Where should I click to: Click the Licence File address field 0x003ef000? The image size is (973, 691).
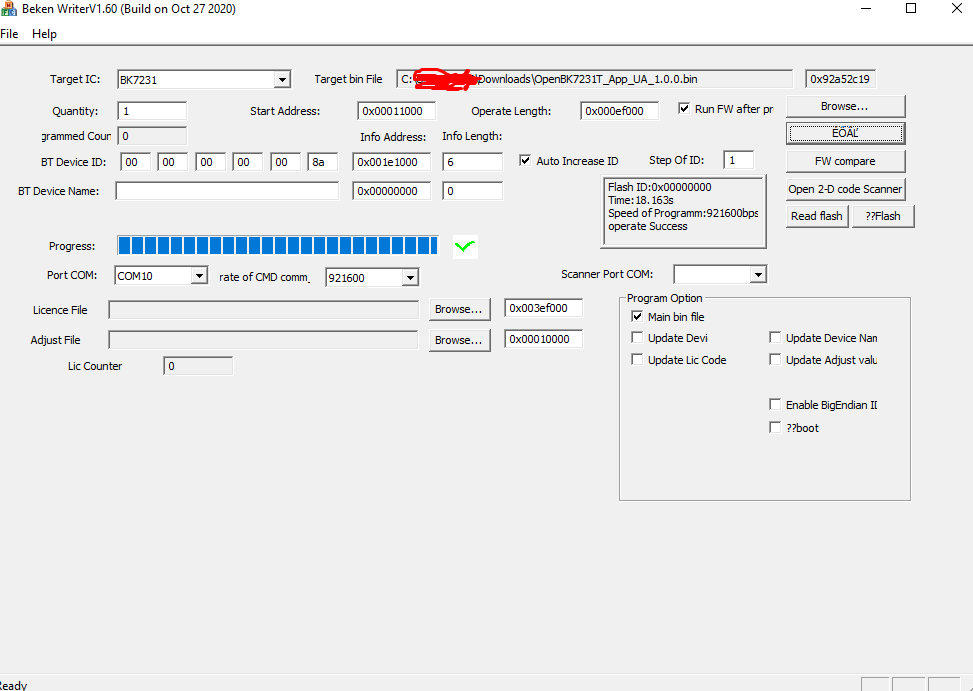click(544, 308)
